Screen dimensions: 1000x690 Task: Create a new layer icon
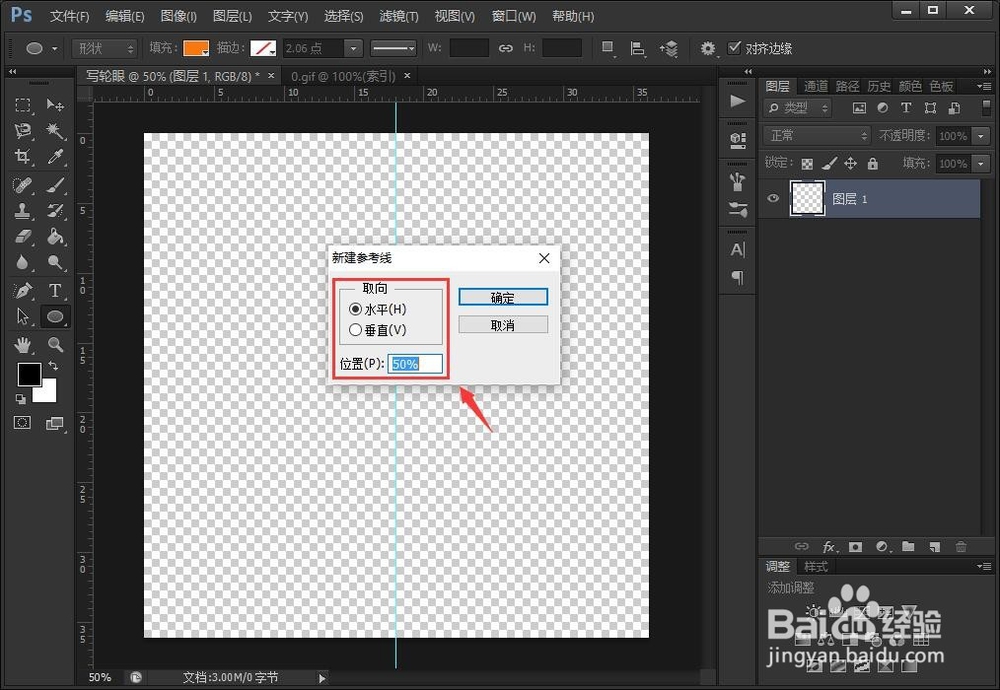[x=934, y=547]
